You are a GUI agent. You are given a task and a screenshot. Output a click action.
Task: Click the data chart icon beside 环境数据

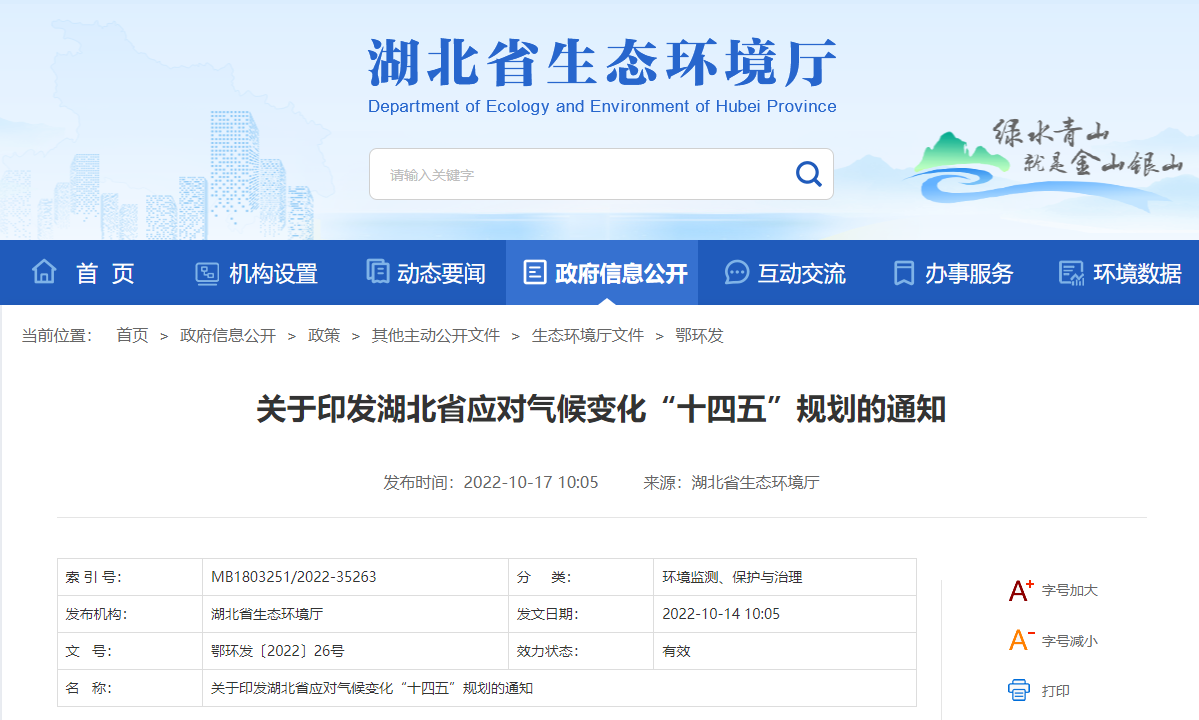coord(1072,271)
